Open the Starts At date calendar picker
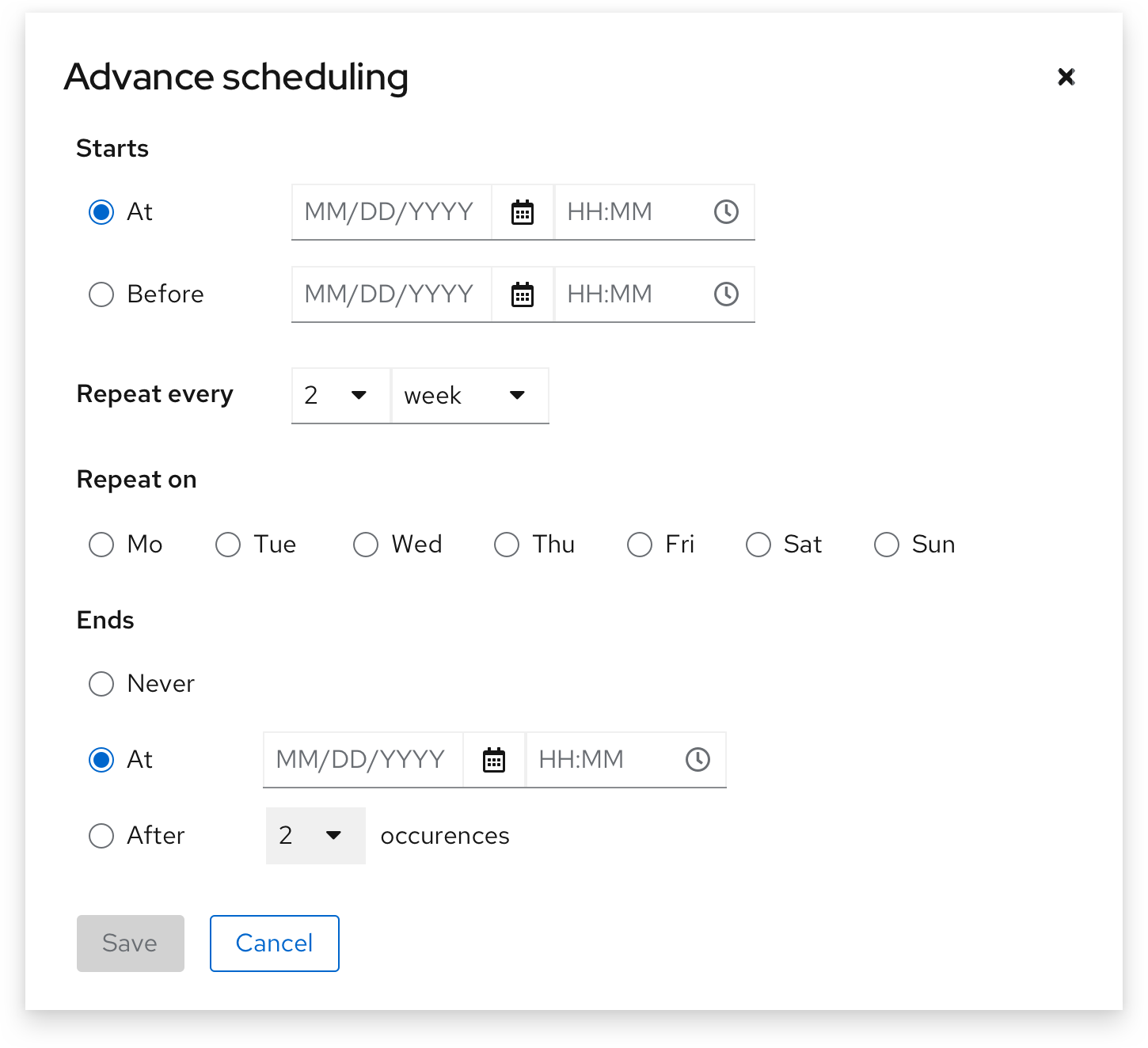 [x=522, y=211]
